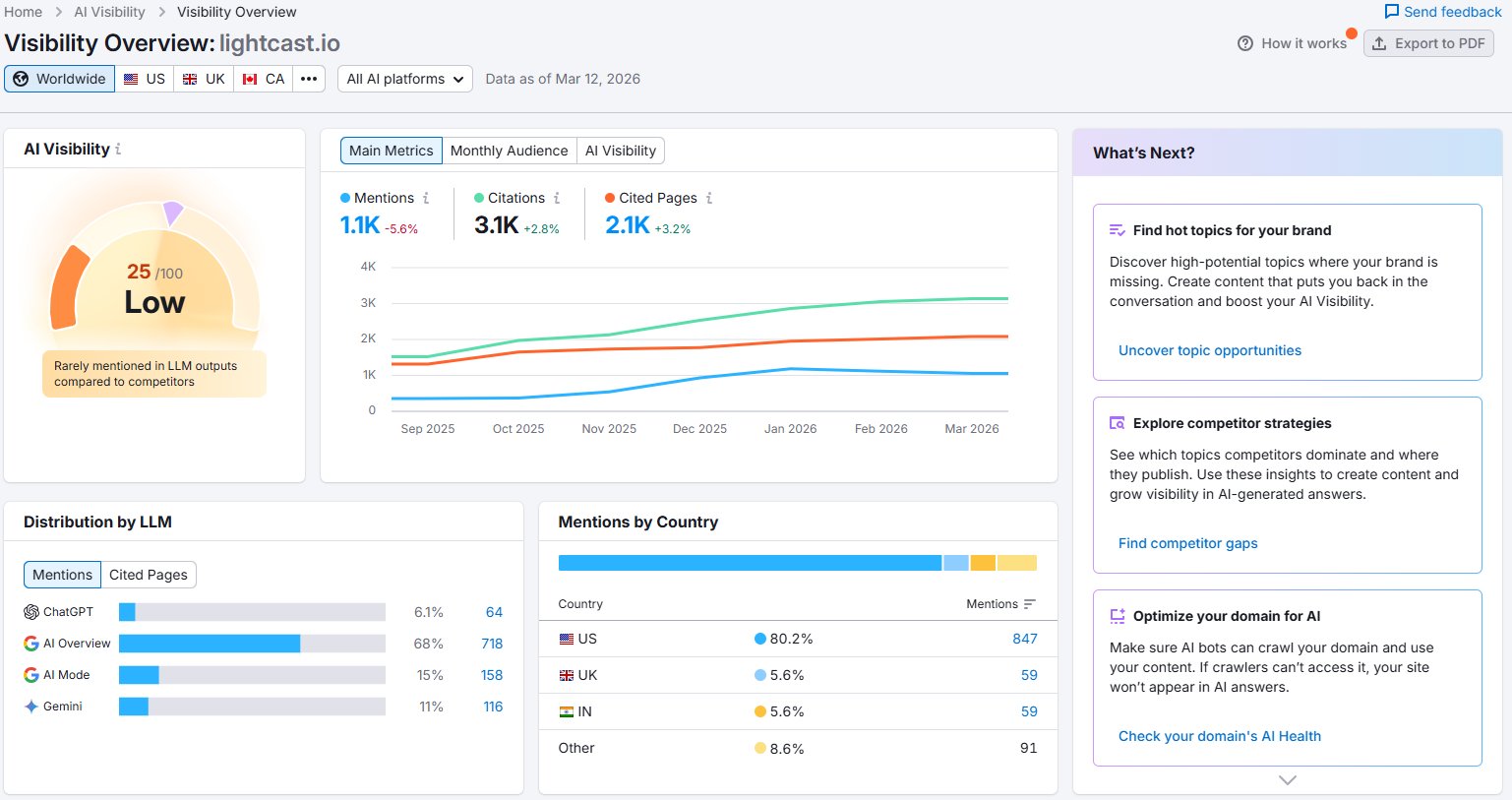Open more regions via the ellipsis button

(x=309, y=79)
